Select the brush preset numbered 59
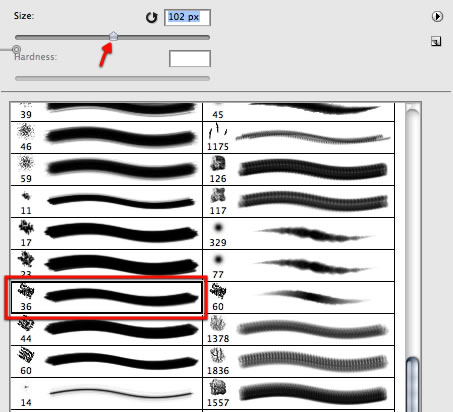Screen dimensions: 453x412 pos(106,170)
